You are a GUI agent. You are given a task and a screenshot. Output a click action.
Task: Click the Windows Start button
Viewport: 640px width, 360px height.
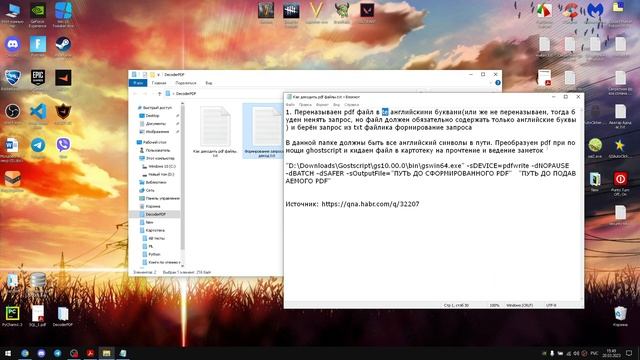click(x=8, y=353)
